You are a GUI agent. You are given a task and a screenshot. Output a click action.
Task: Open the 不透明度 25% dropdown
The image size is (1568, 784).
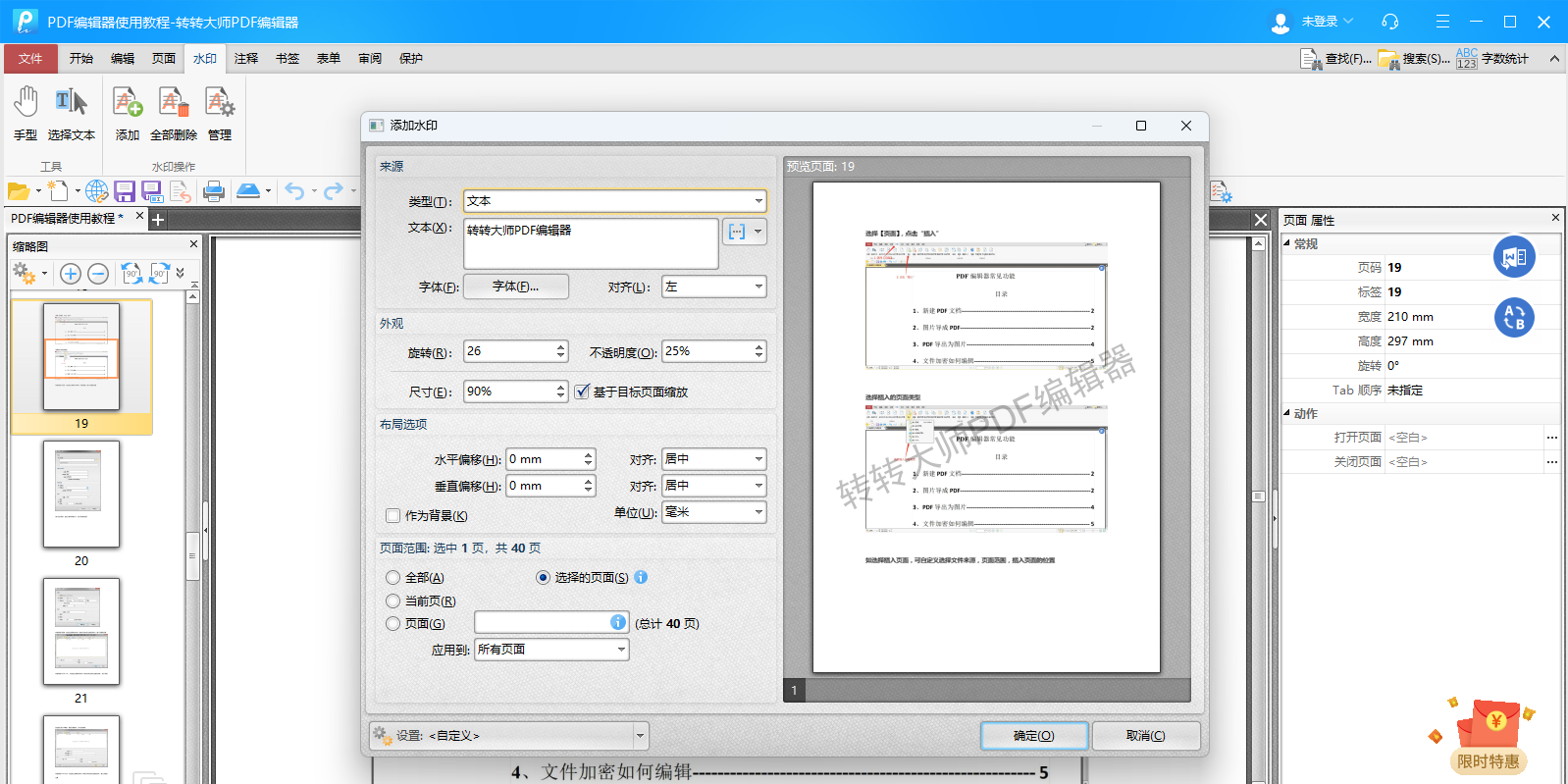tap(758, 351)
